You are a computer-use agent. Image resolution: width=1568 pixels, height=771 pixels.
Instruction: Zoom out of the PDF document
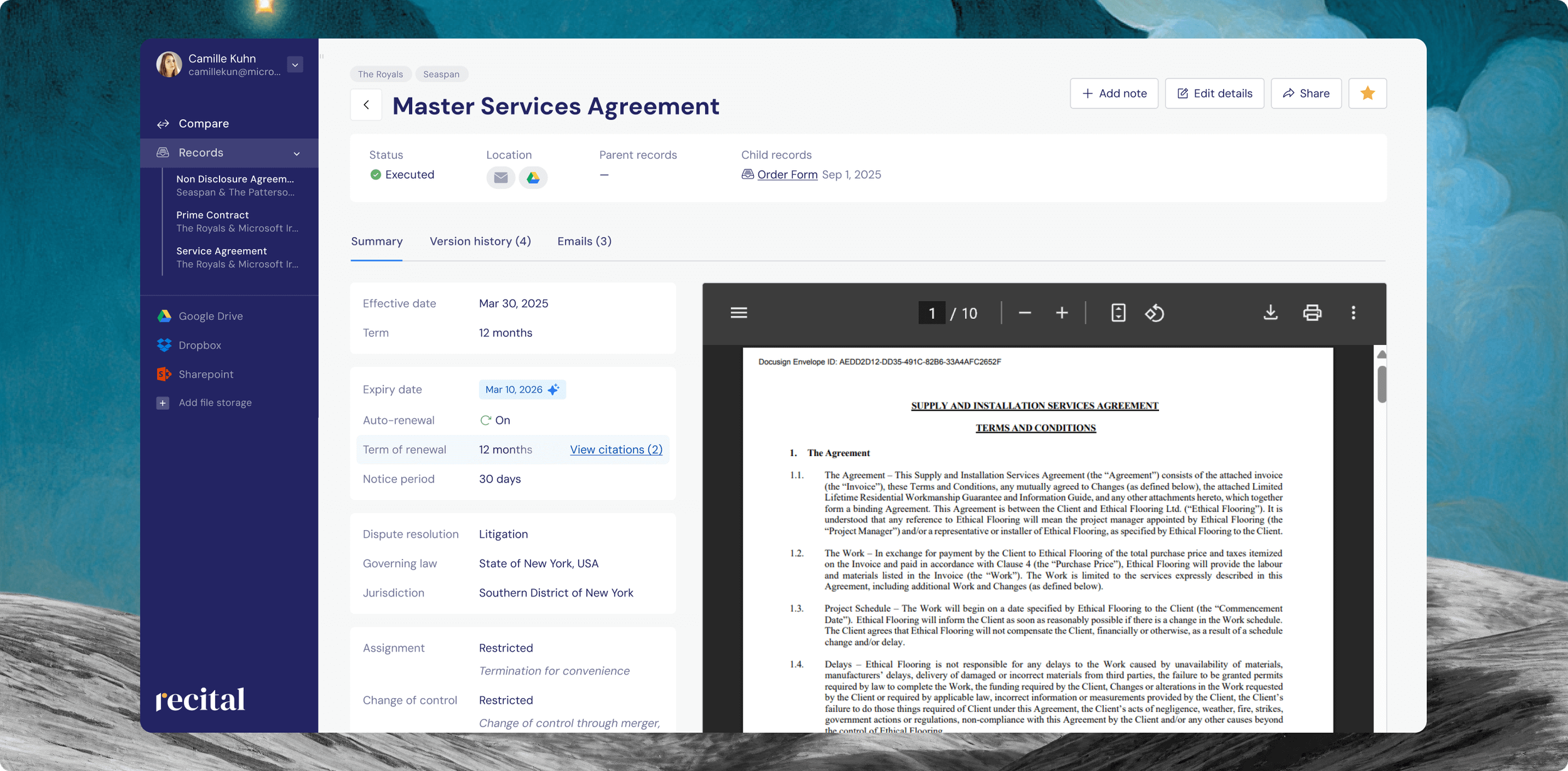coord(1025,312)
